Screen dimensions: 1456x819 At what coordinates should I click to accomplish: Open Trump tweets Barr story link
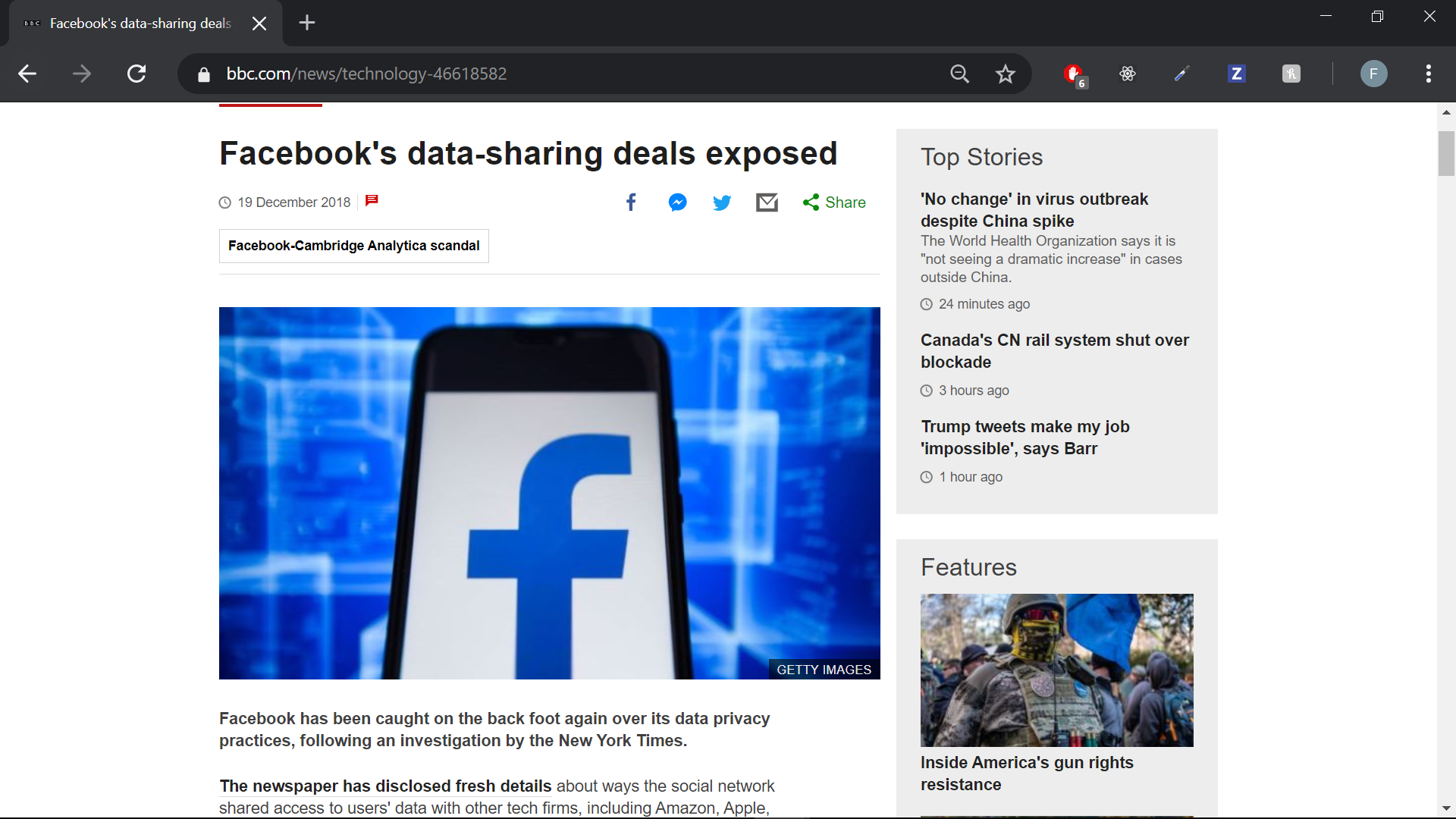(x=1025, y=437)
